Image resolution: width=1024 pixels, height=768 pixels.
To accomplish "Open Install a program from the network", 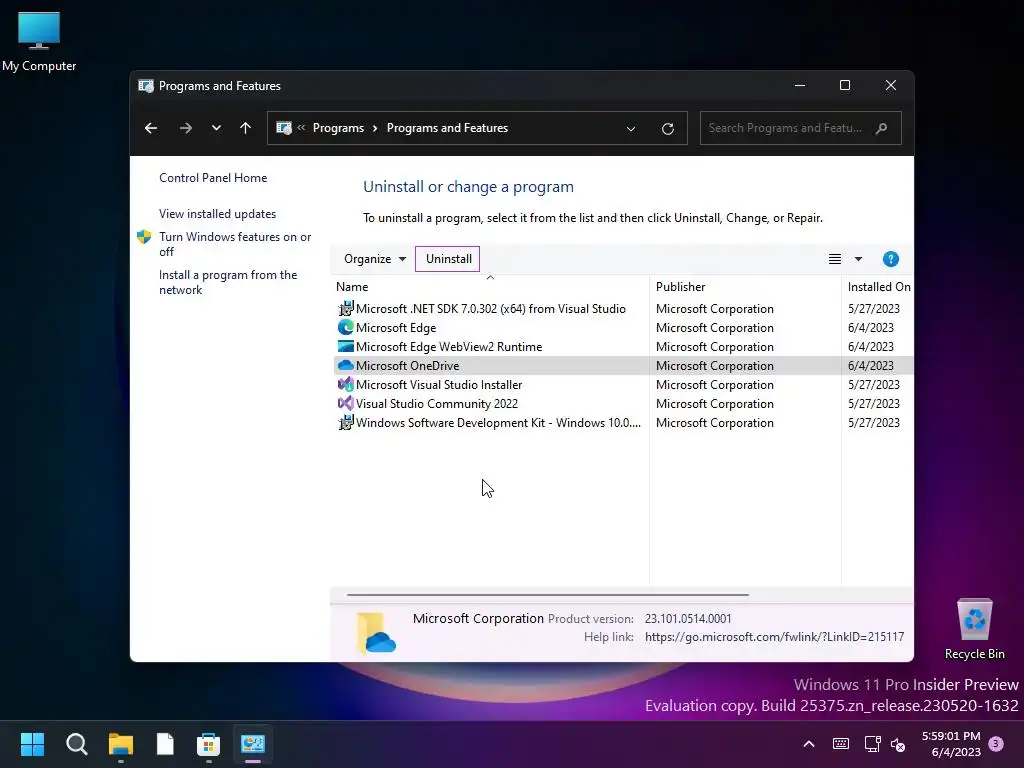I will [228, 282].
